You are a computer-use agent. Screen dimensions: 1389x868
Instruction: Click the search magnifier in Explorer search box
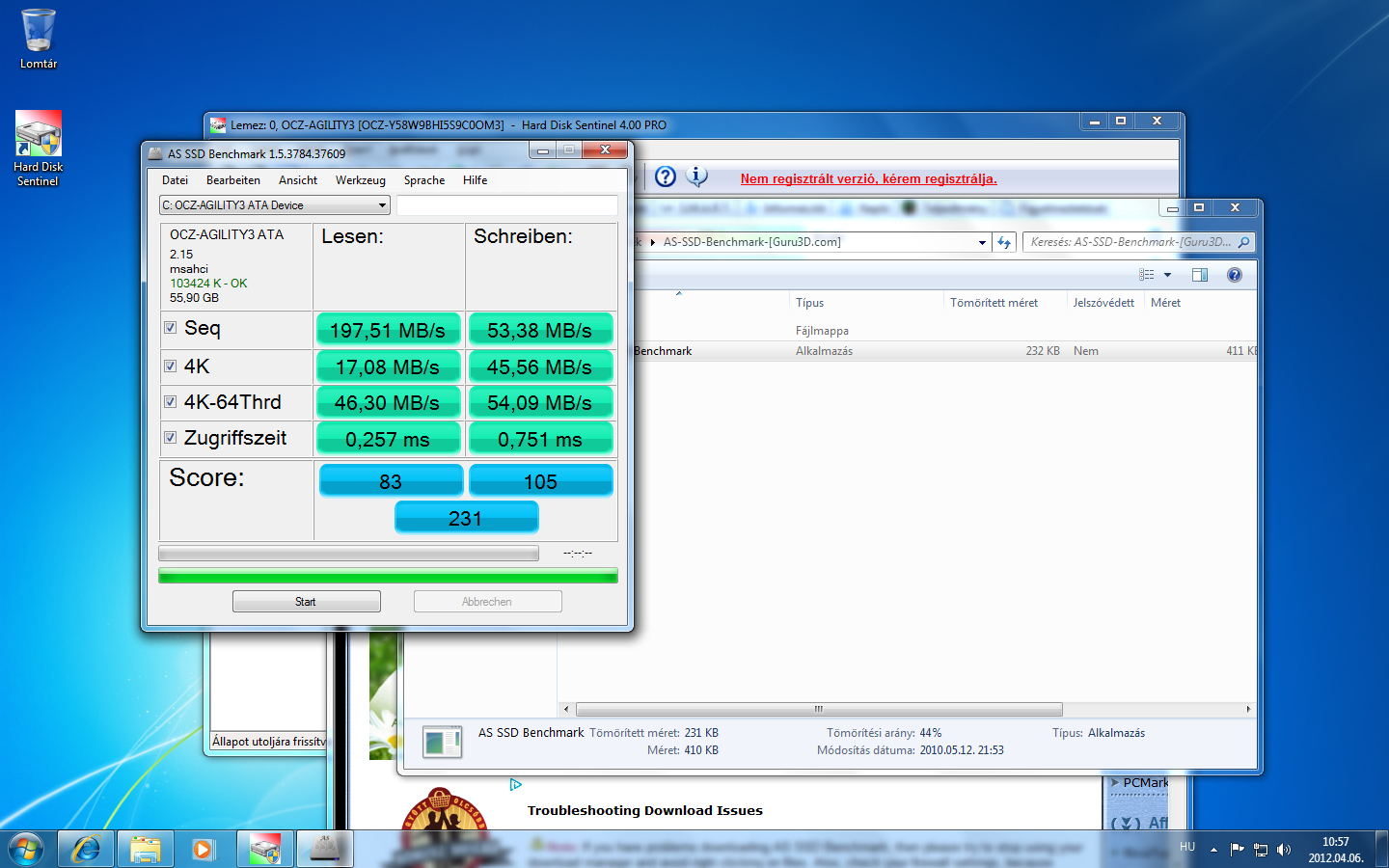point(1243,242)
